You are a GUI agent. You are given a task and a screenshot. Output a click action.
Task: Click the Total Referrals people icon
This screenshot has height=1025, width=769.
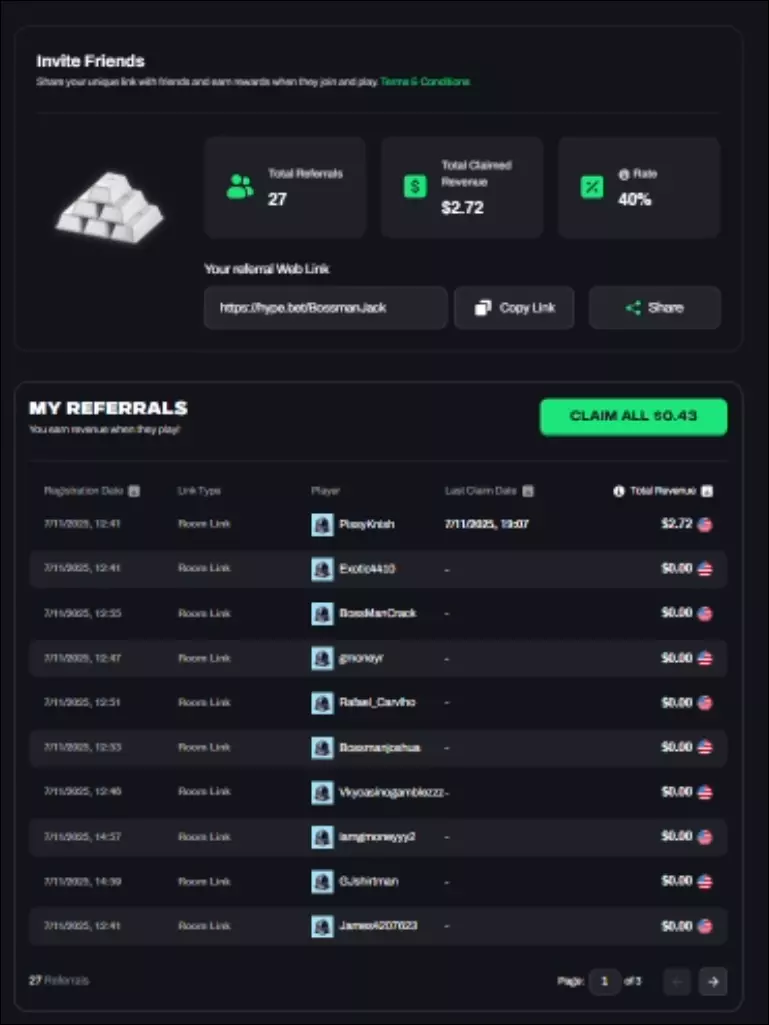tap(240, 187)
